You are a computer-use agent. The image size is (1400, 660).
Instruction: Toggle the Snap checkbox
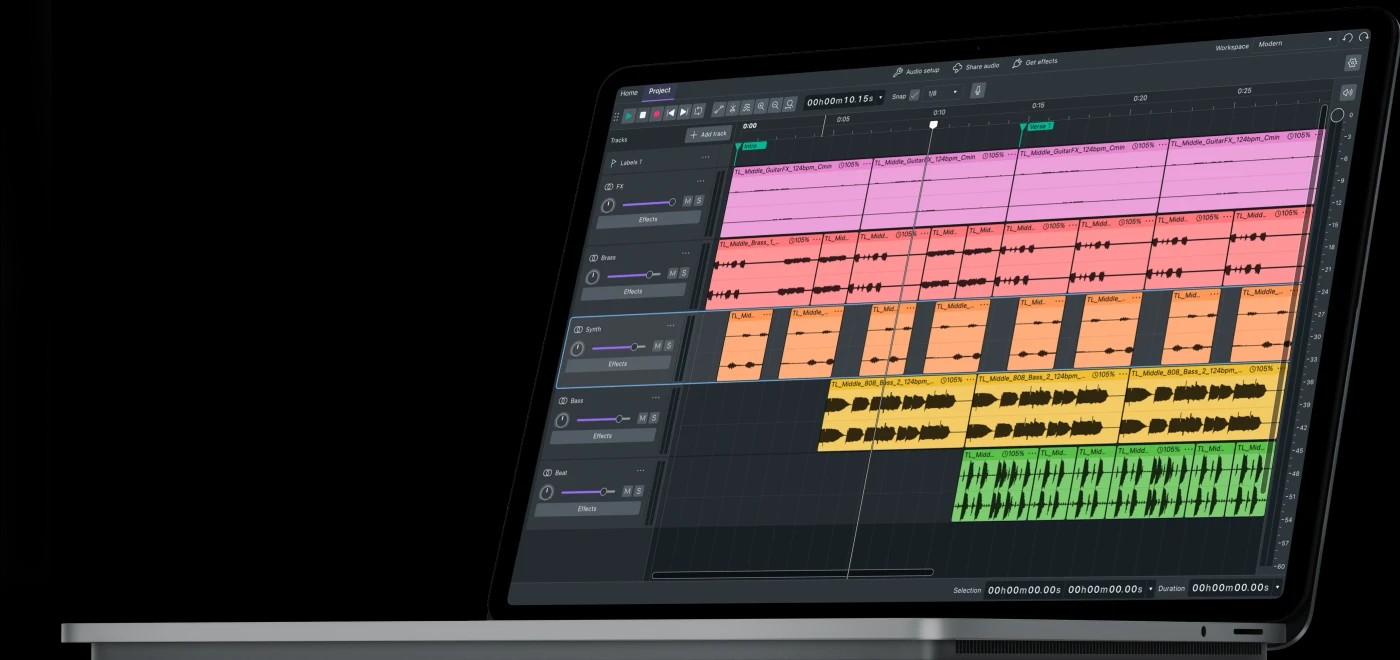[x=914, y=95]
